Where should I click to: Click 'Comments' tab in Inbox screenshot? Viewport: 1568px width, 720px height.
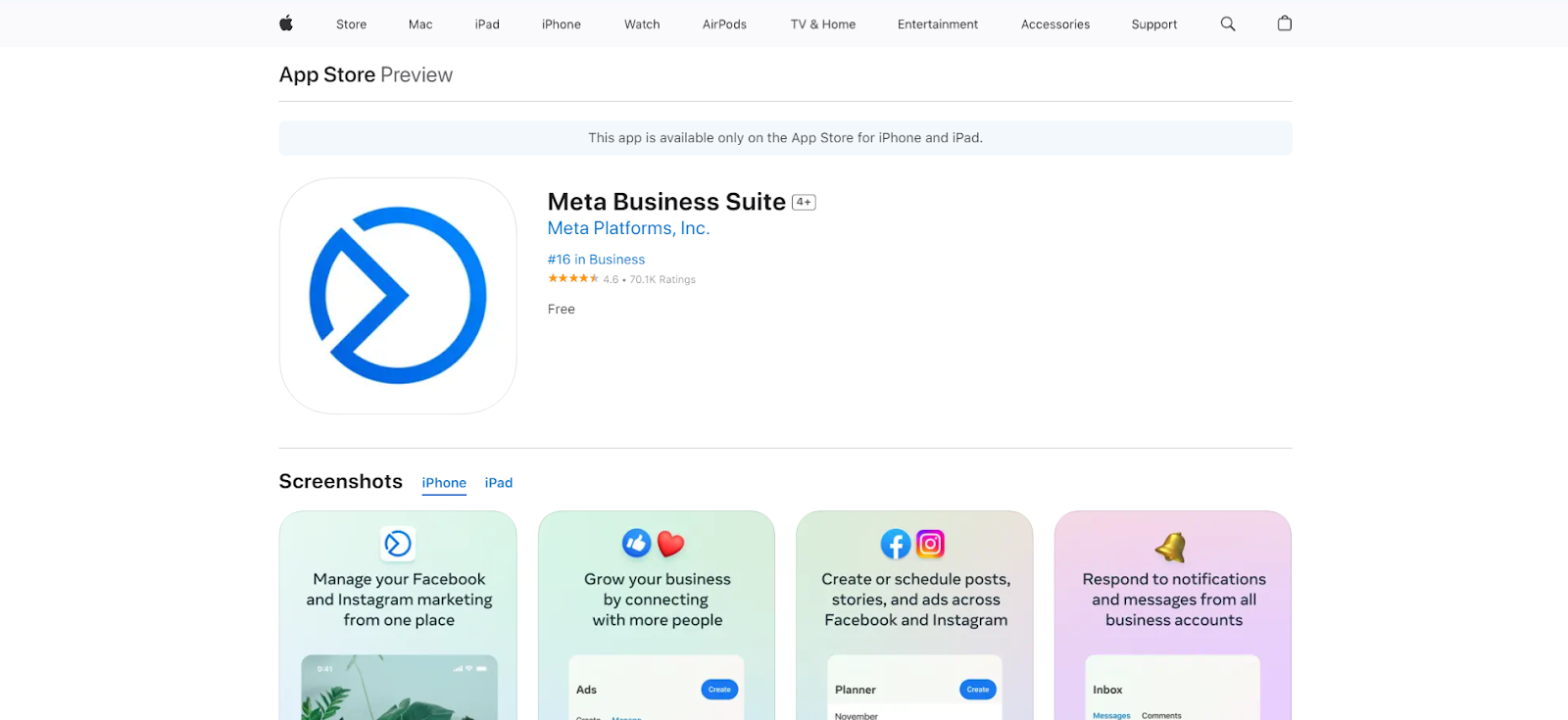[1161, 715]
